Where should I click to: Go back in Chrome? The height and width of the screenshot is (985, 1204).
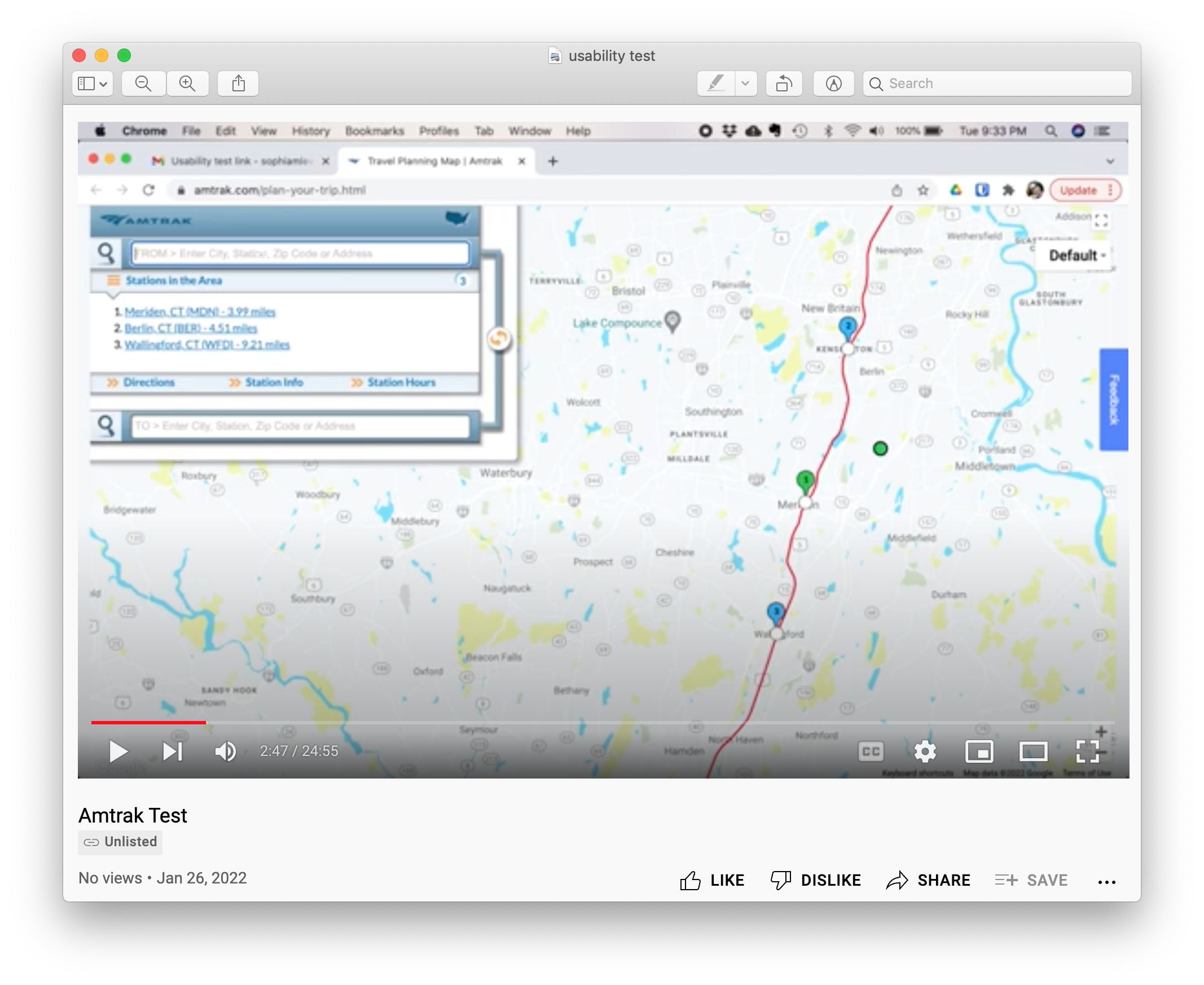coord(96,190)
